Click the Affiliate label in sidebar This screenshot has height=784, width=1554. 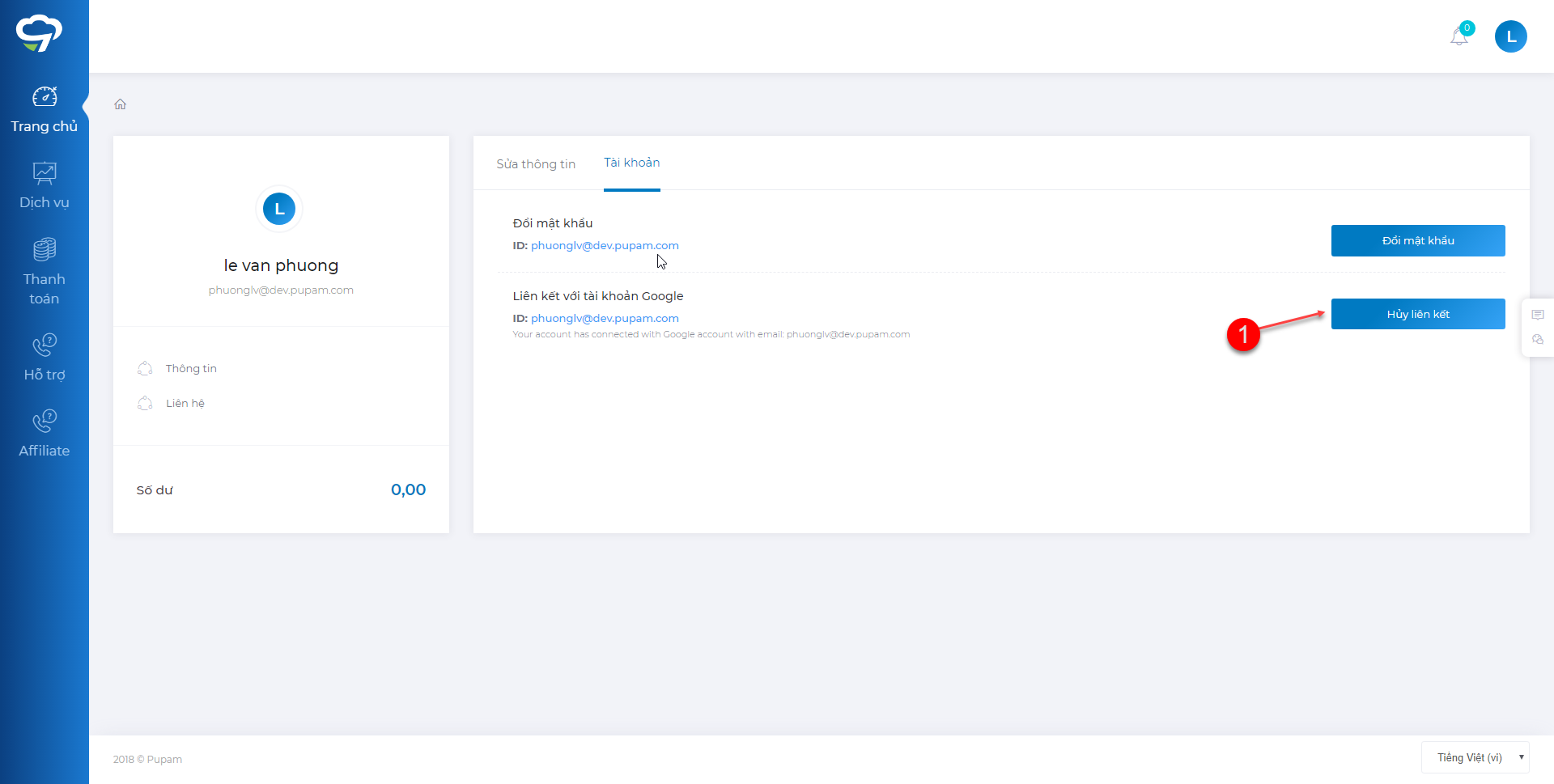(x=45, y=451)
